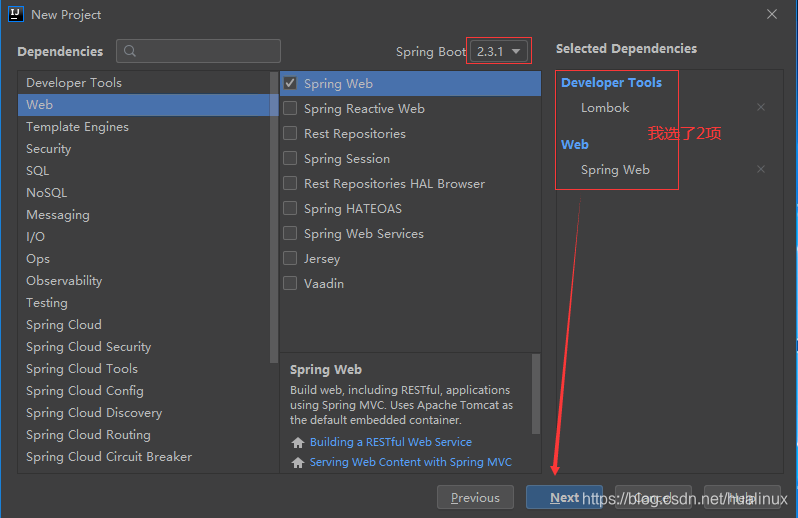Image resolution: width=798 pixels, height=518 pixels.
Task: Uncheck the Spring Web checkbox
Action: (290, 83)
